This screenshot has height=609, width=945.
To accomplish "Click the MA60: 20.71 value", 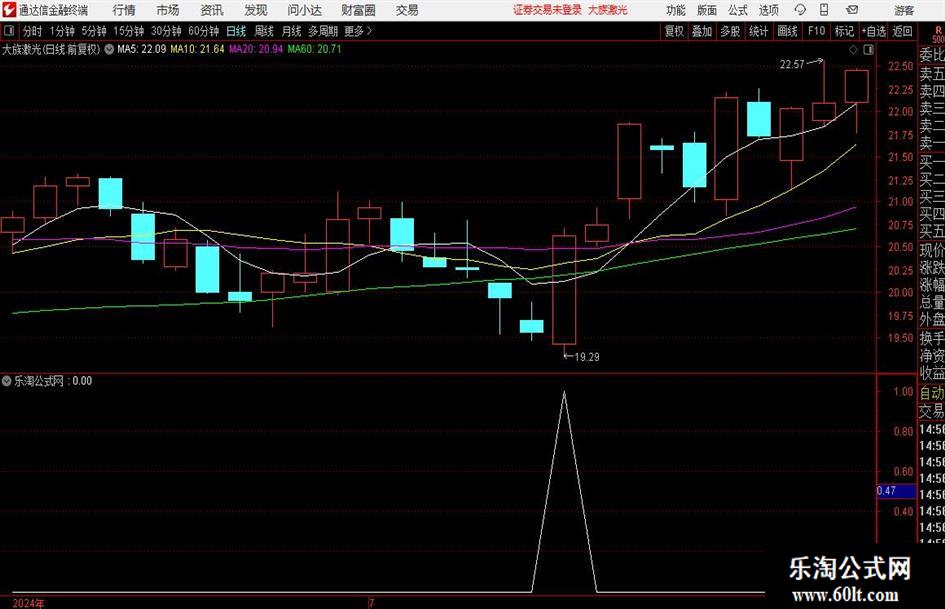I will (x=315, y=49).
